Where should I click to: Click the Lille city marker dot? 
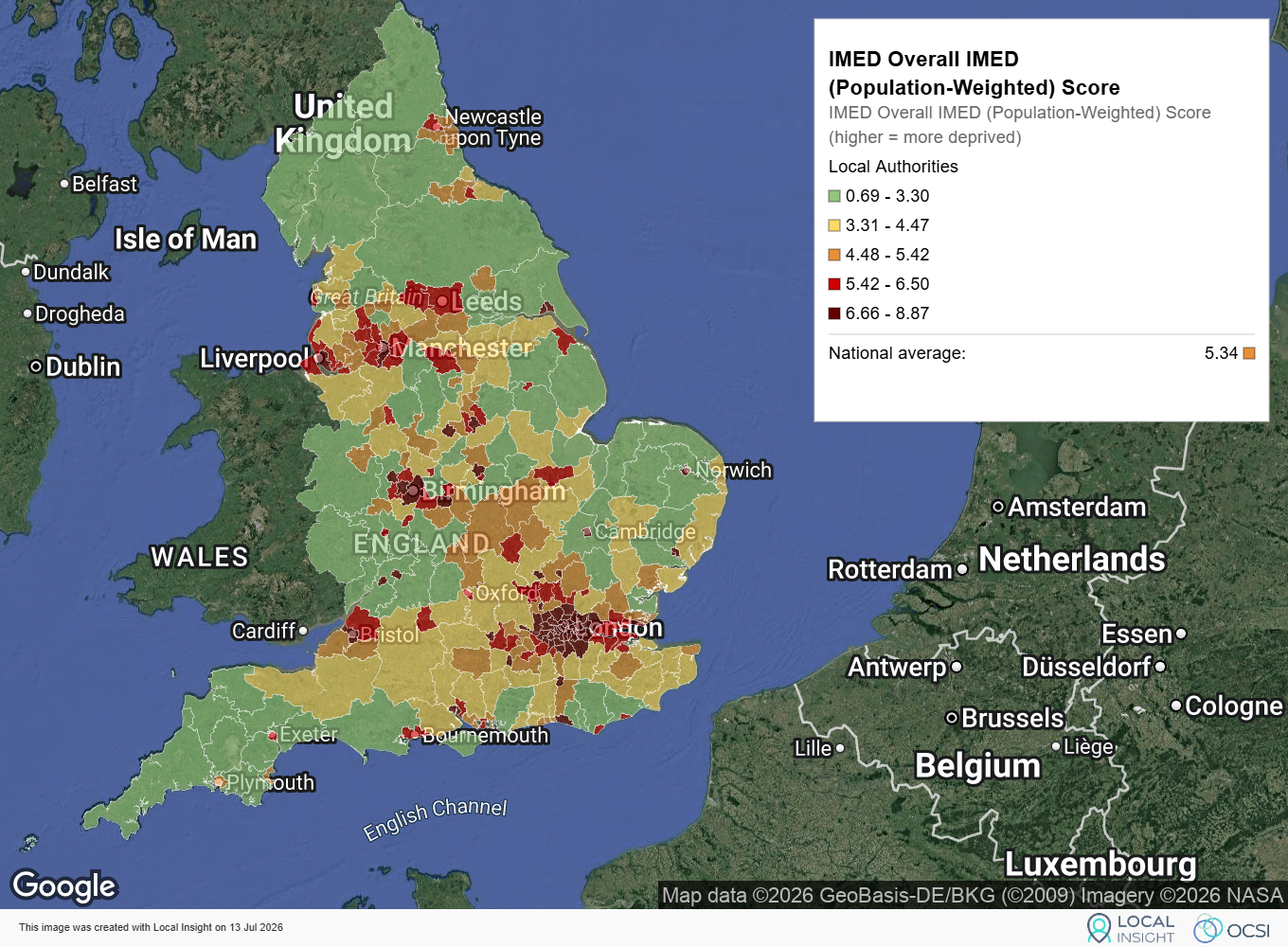(x=840, y=748)
